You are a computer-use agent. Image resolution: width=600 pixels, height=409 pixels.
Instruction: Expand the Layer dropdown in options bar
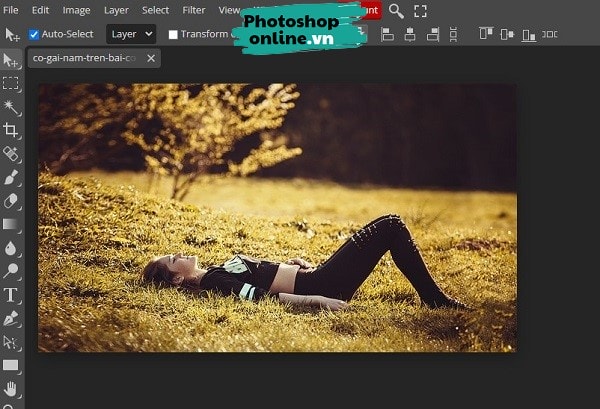tap(131, 34)
